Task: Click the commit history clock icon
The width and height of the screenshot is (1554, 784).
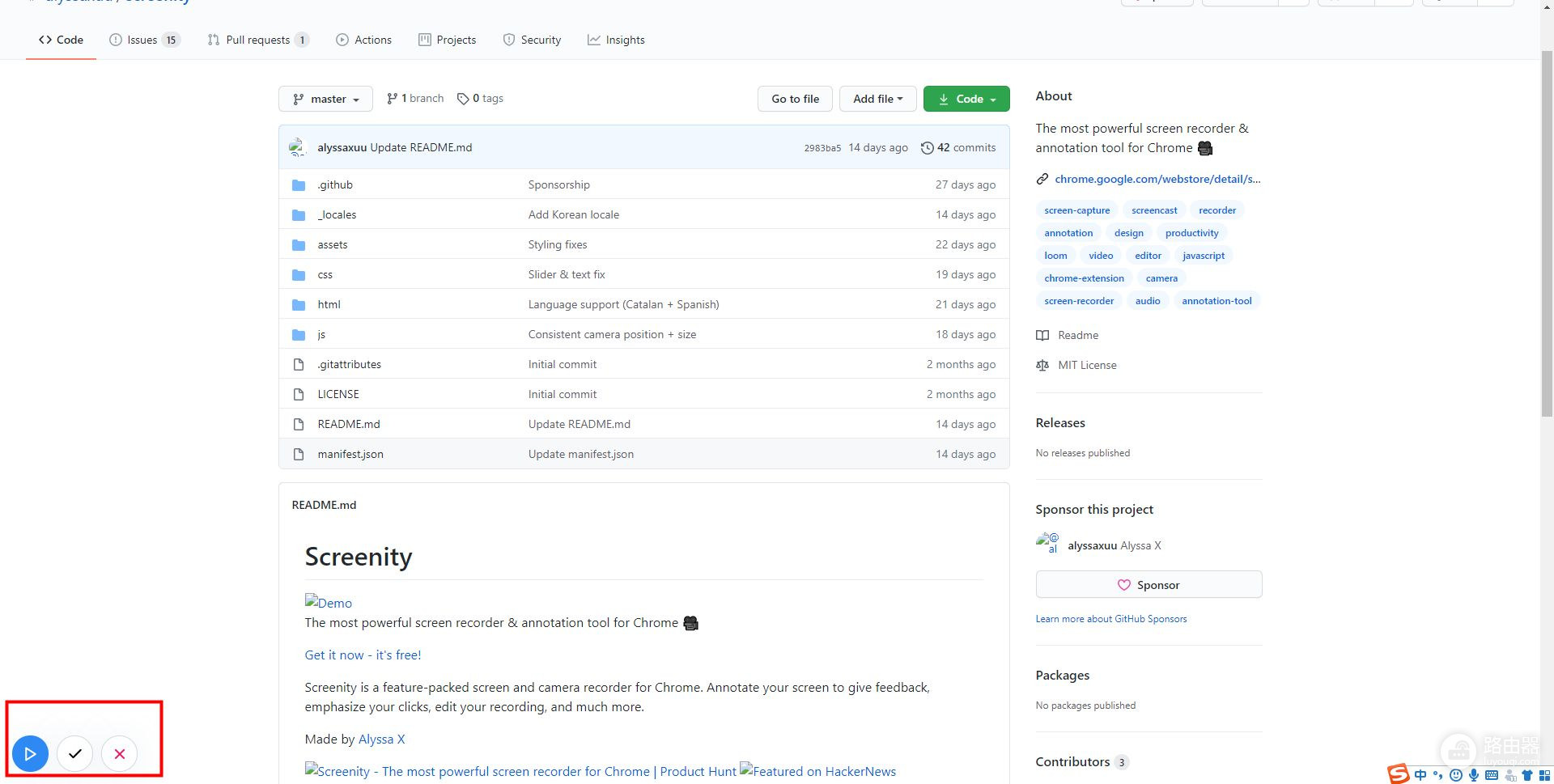Action: coord(927,148)
